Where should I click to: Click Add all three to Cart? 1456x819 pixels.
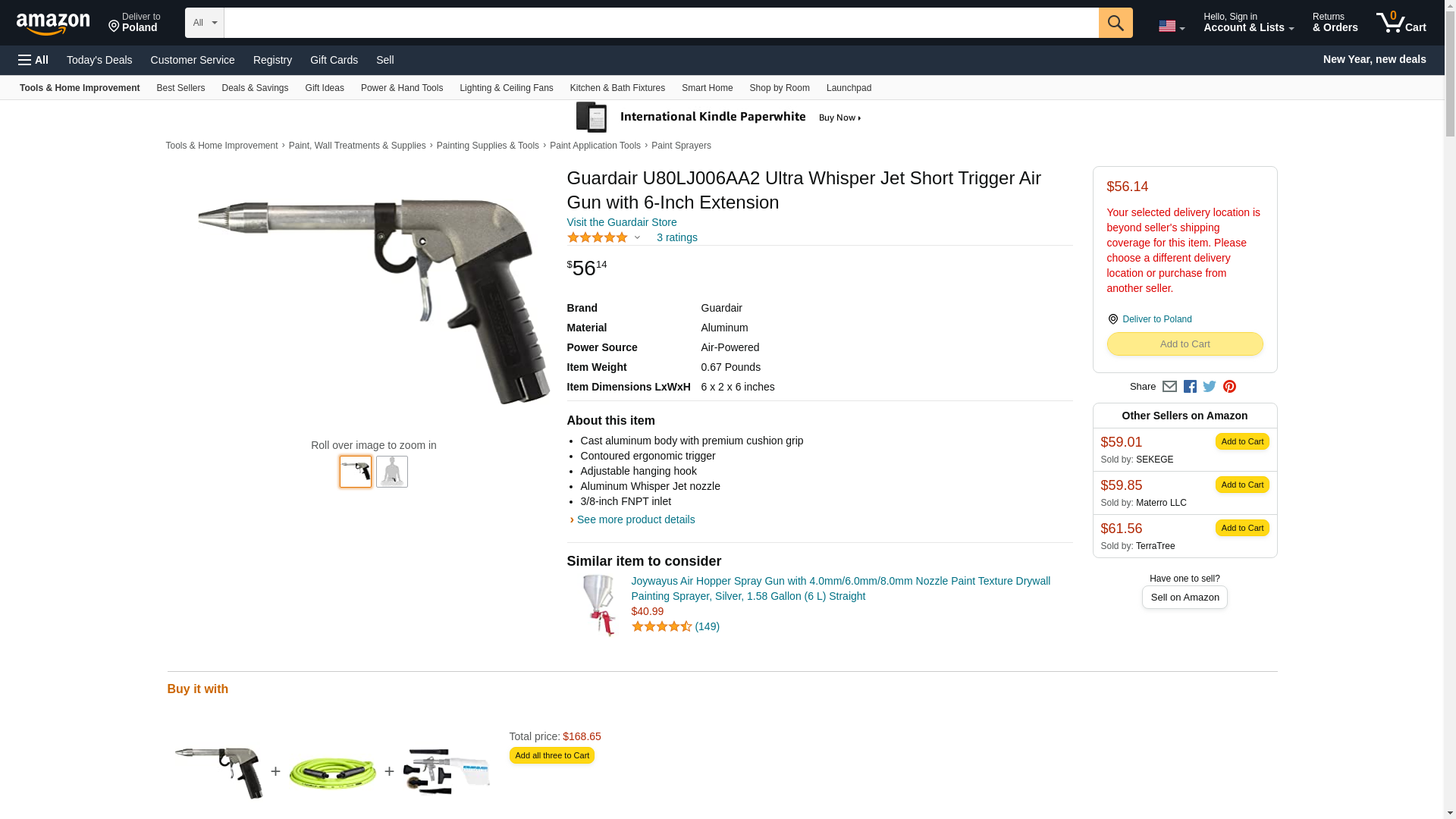(551, 755)
